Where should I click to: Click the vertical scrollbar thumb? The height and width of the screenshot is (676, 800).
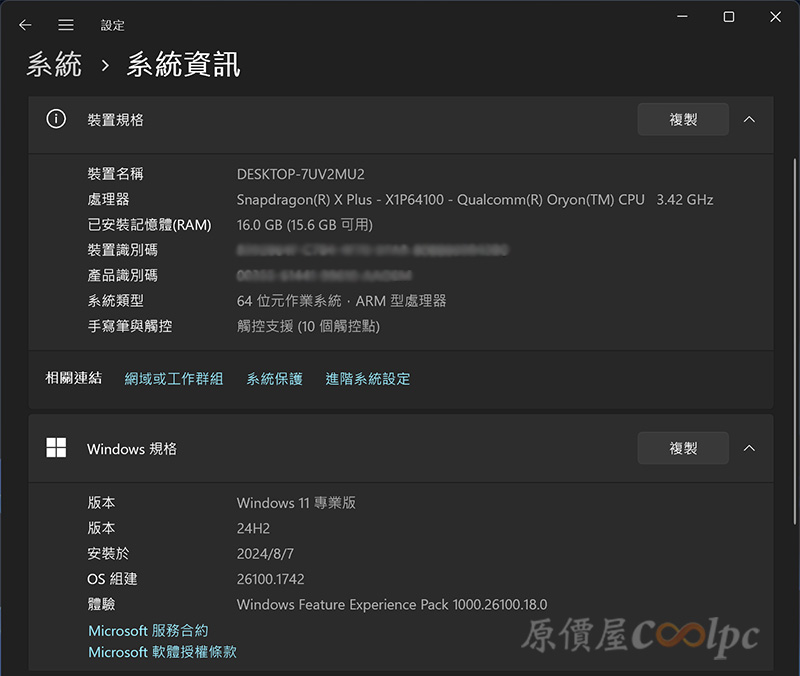click(794, 342)
